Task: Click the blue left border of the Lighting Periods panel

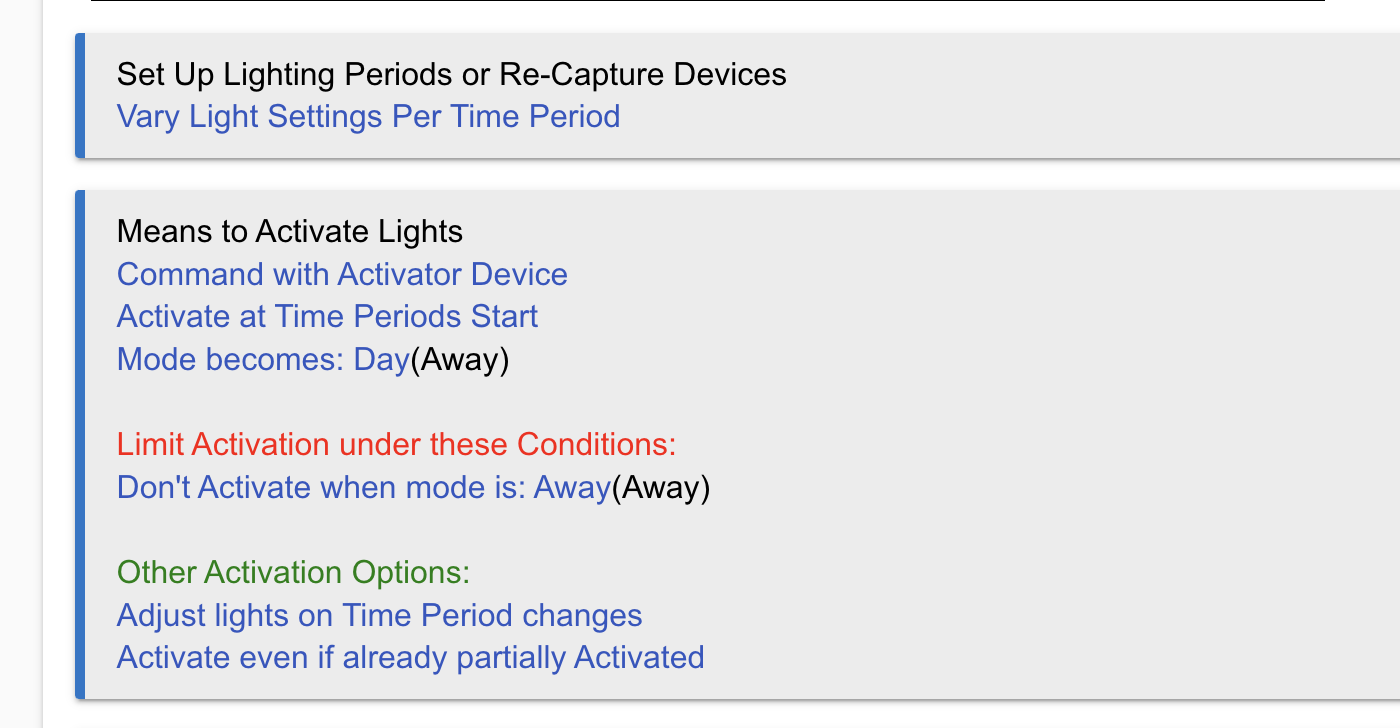Action: click(x=80, y=95)
